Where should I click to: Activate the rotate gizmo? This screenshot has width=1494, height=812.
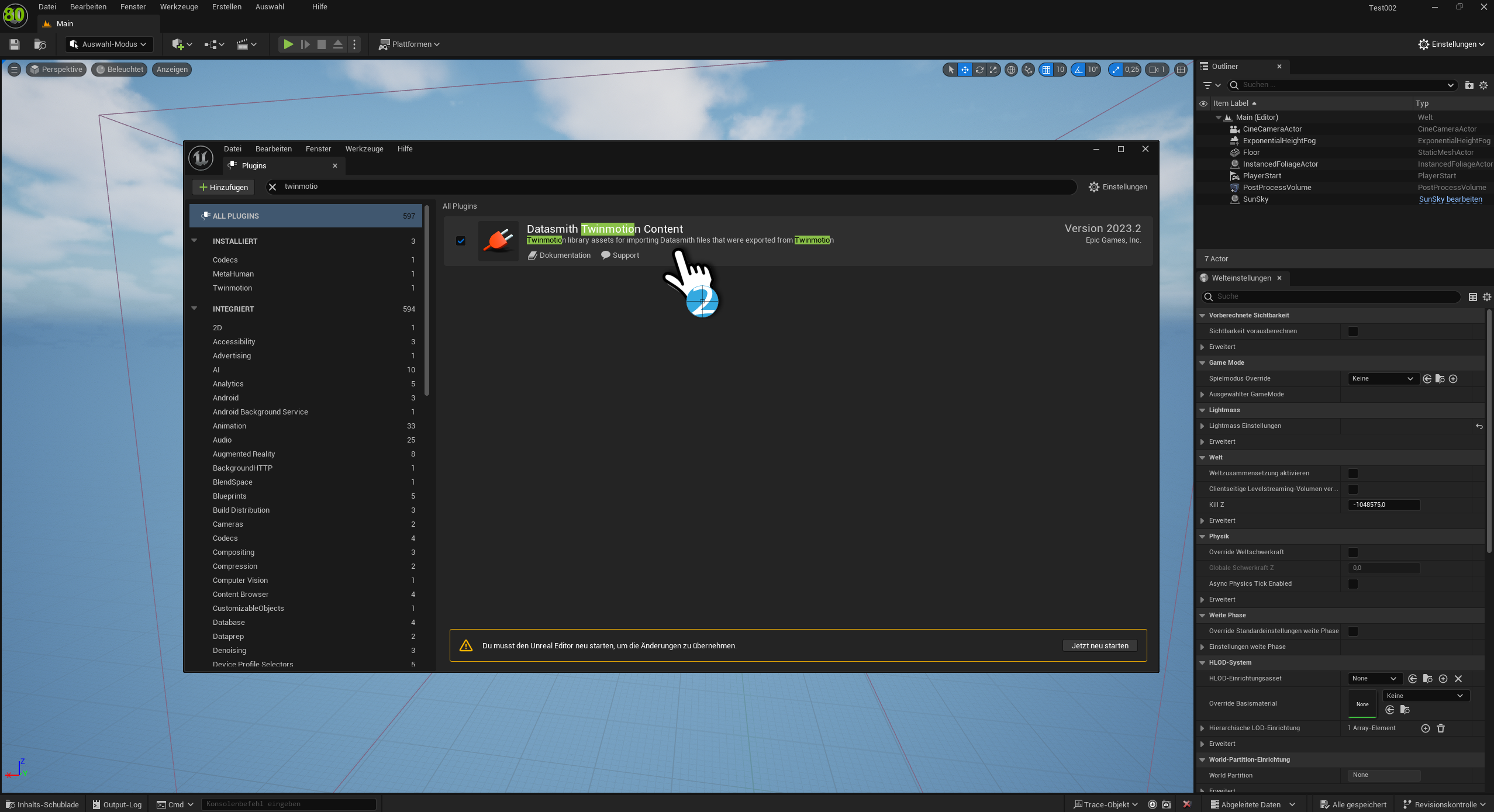click(x=979, y=70)
